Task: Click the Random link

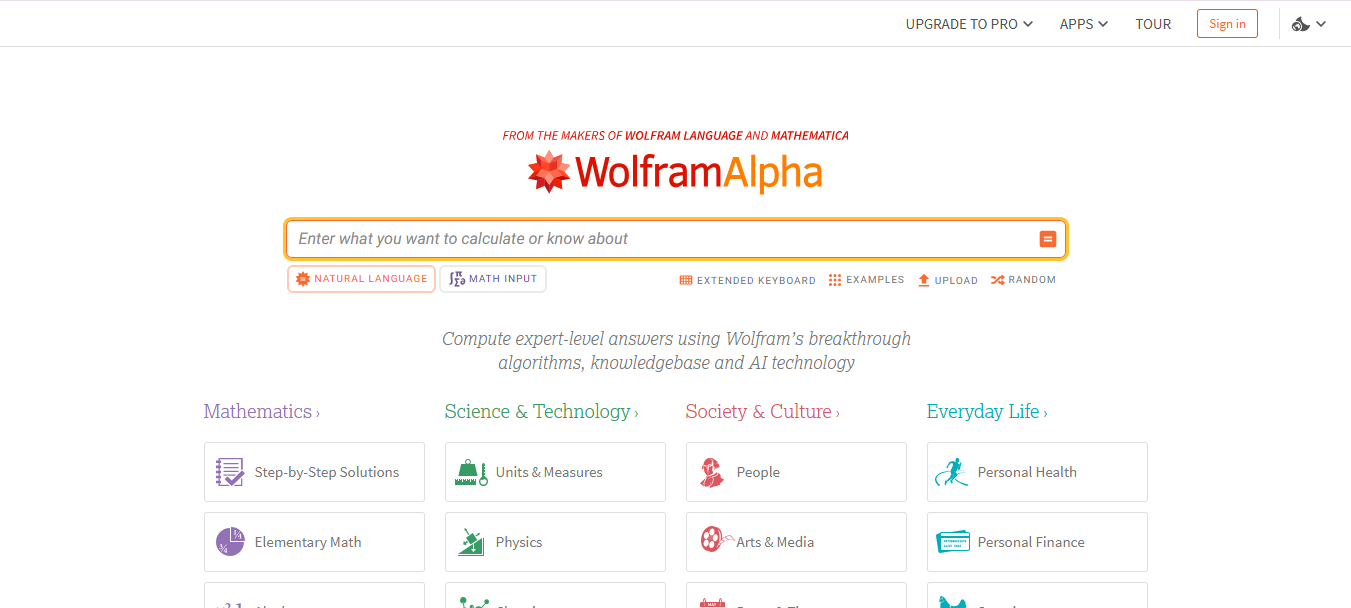Action: 1023,280
